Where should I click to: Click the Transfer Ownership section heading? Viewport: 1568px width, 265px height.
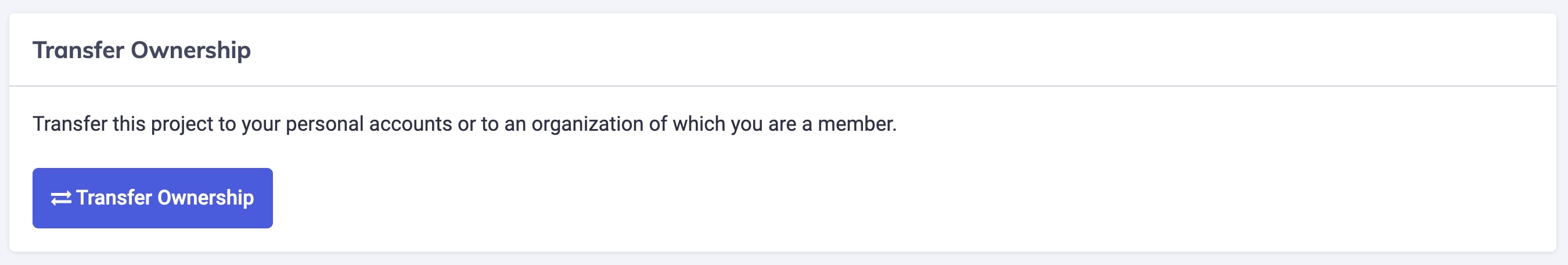(x=141, y=50)
